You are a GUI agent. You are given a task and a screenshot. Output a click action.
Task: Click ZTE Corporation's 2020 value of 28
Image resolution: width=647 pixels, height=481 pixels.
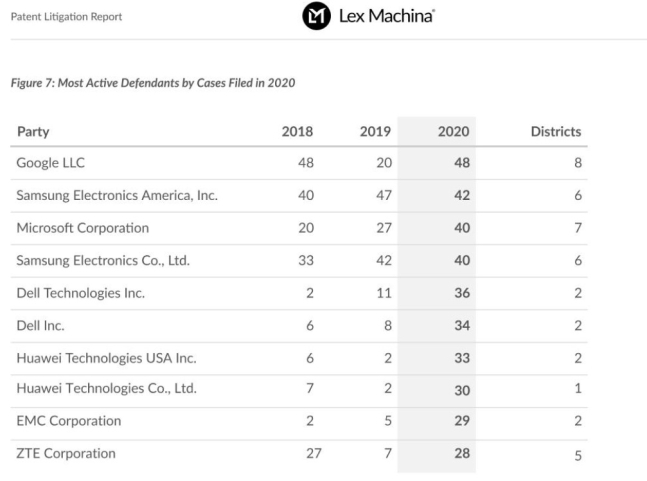coord(461,454)
